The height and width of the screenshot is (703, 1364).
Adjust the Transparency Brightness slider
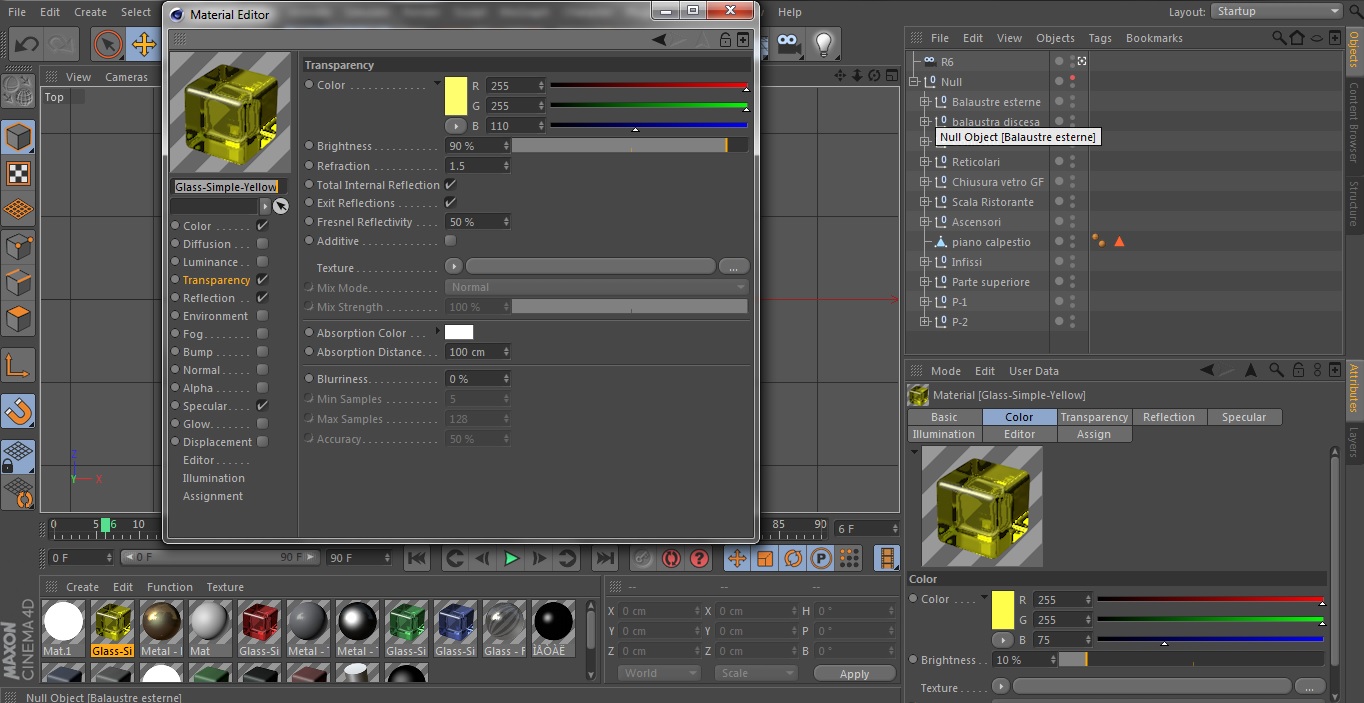point(630,146)
